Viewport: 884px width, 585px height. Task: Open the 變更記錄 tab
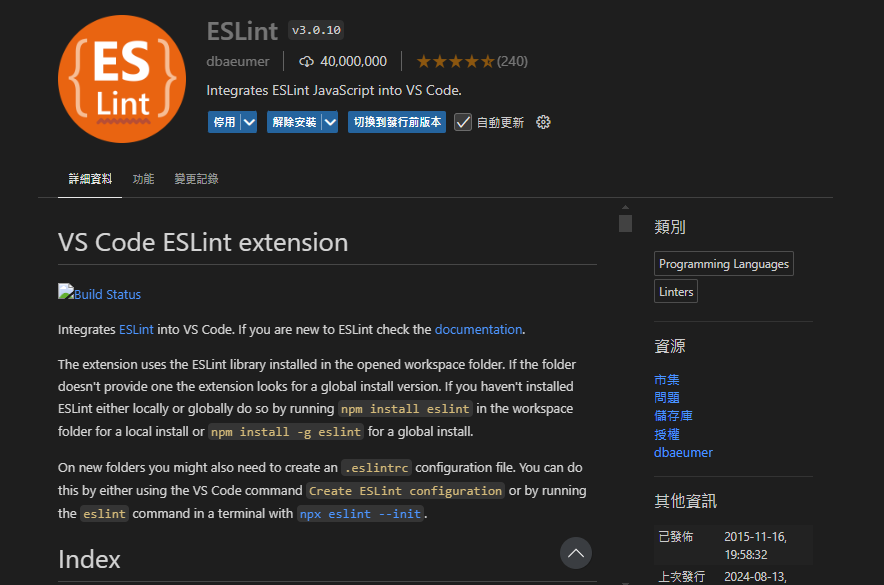click(x=196, y=179)
